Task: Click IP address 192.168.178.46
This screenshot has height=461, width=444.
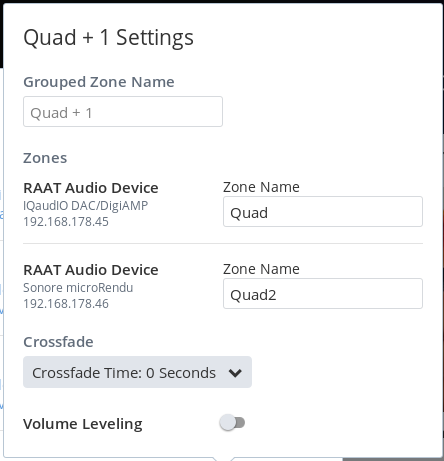Action: (66, 304)
